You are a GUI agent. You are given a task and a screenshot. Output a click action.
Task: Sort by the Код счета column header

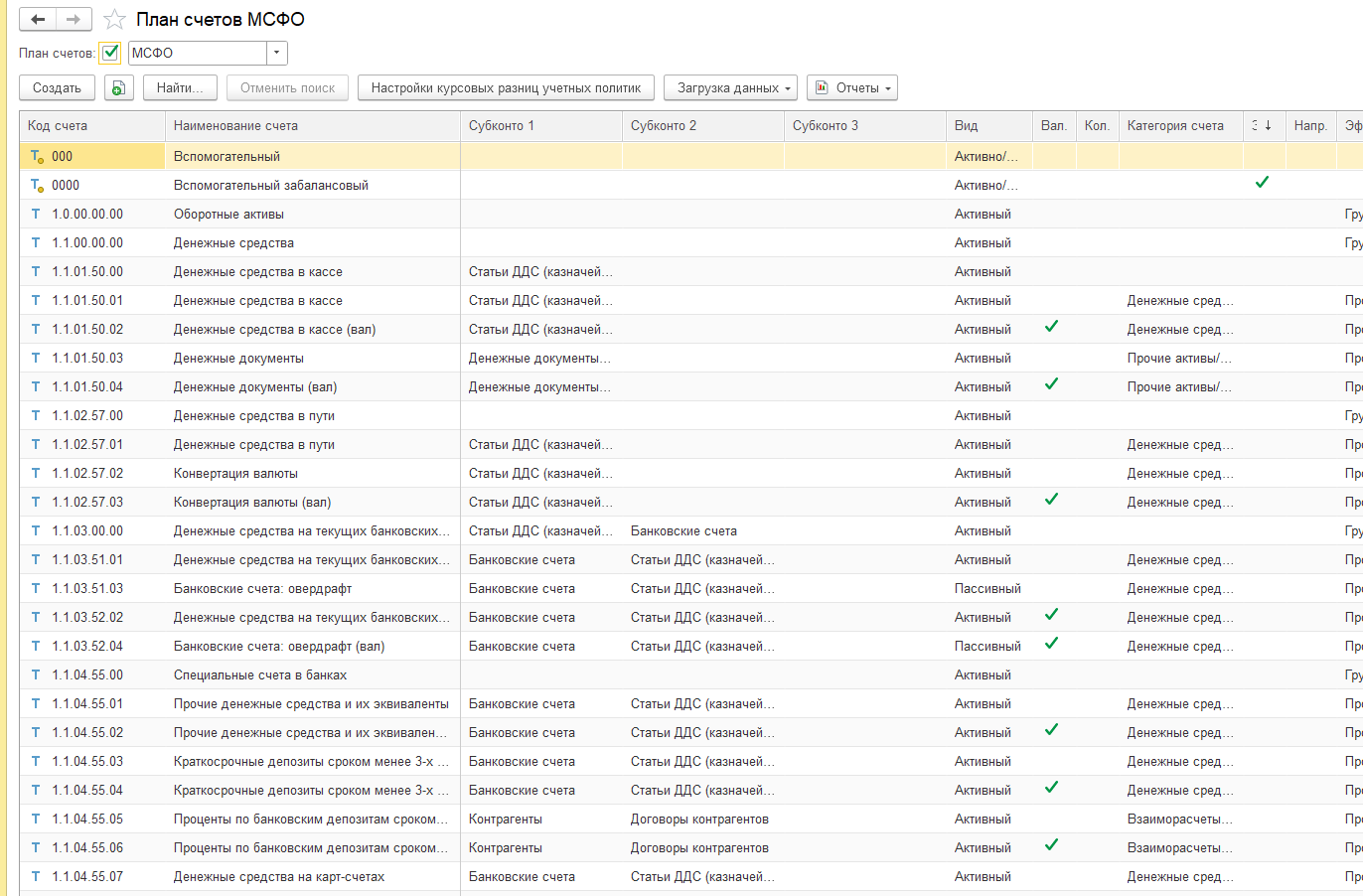coord(91,126)
